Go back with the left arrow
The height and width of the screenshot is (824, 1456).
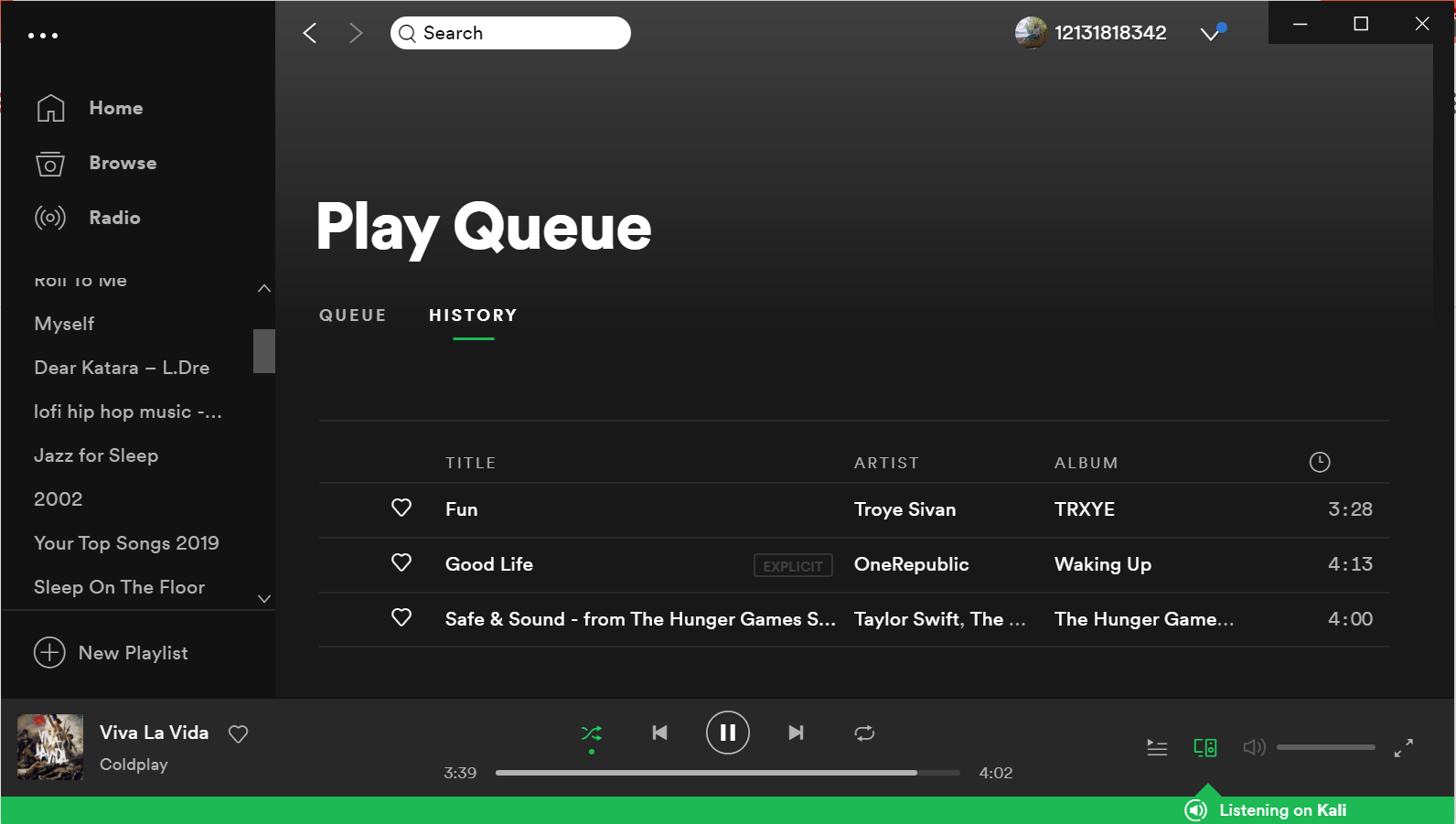tap(310, 33)
